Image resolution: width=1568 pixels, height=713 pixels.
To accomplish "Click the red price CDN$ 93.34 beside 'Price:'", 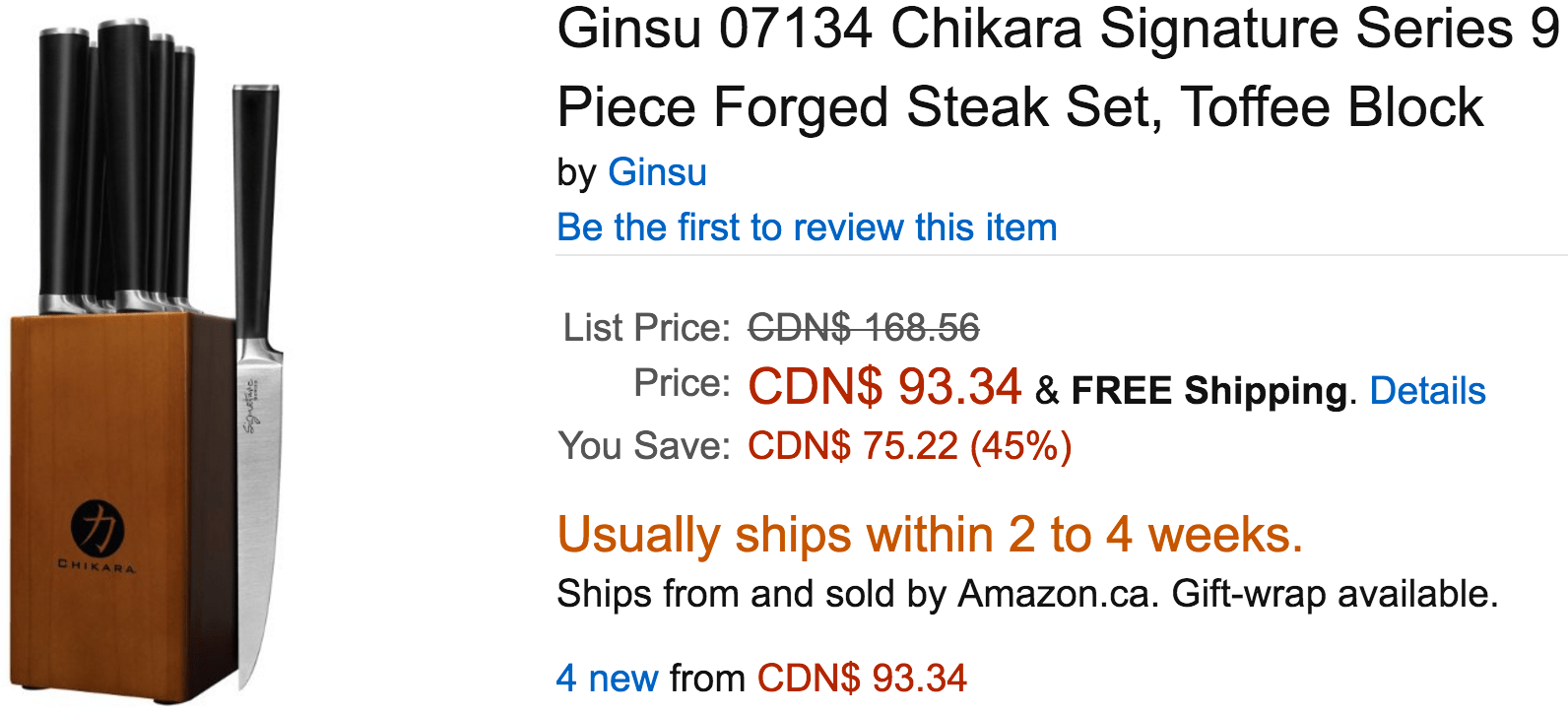I will (884, 386).
